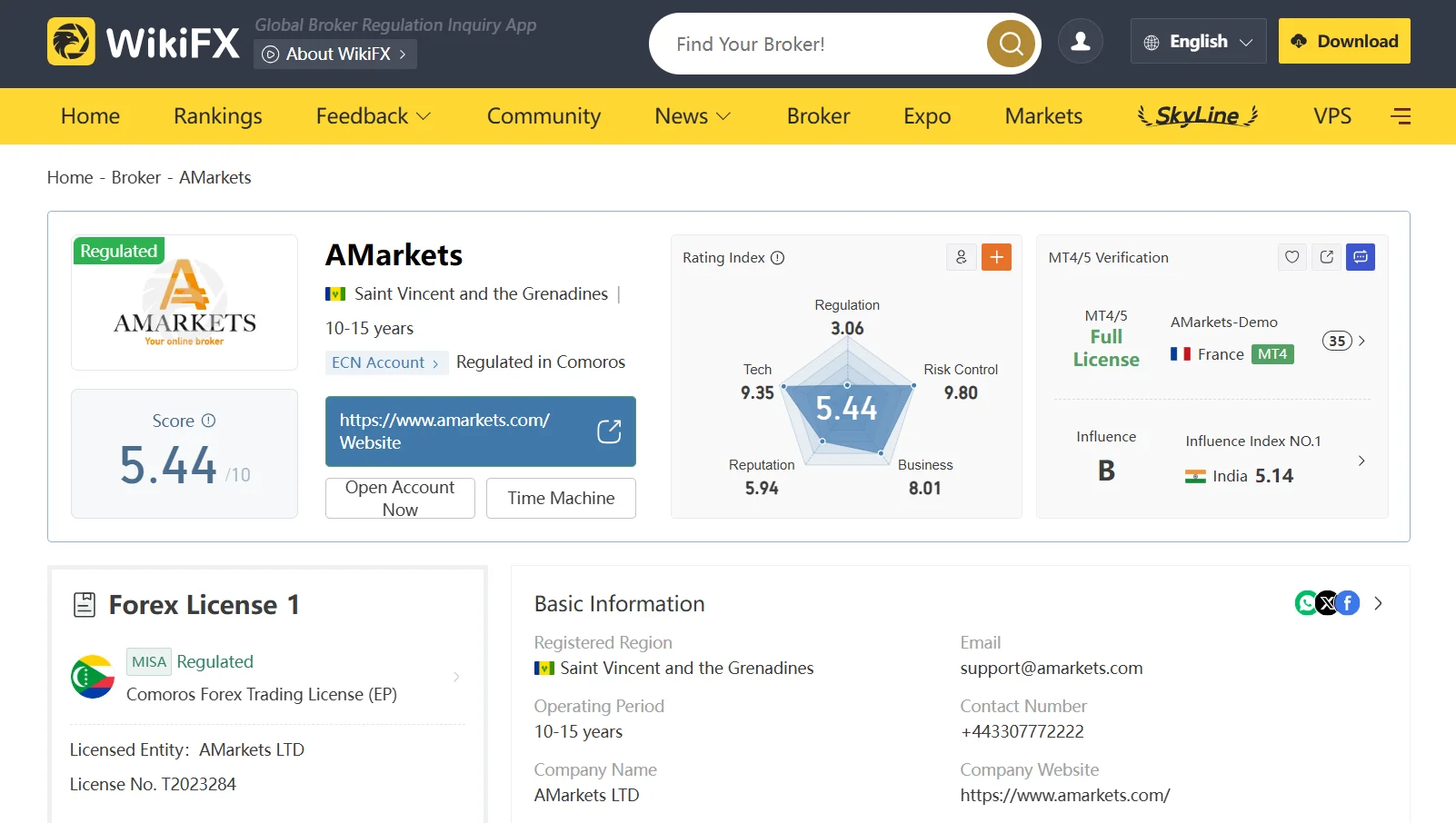Click the heart favorite icon
The image size is (1456, 823).
(1291, 257)
